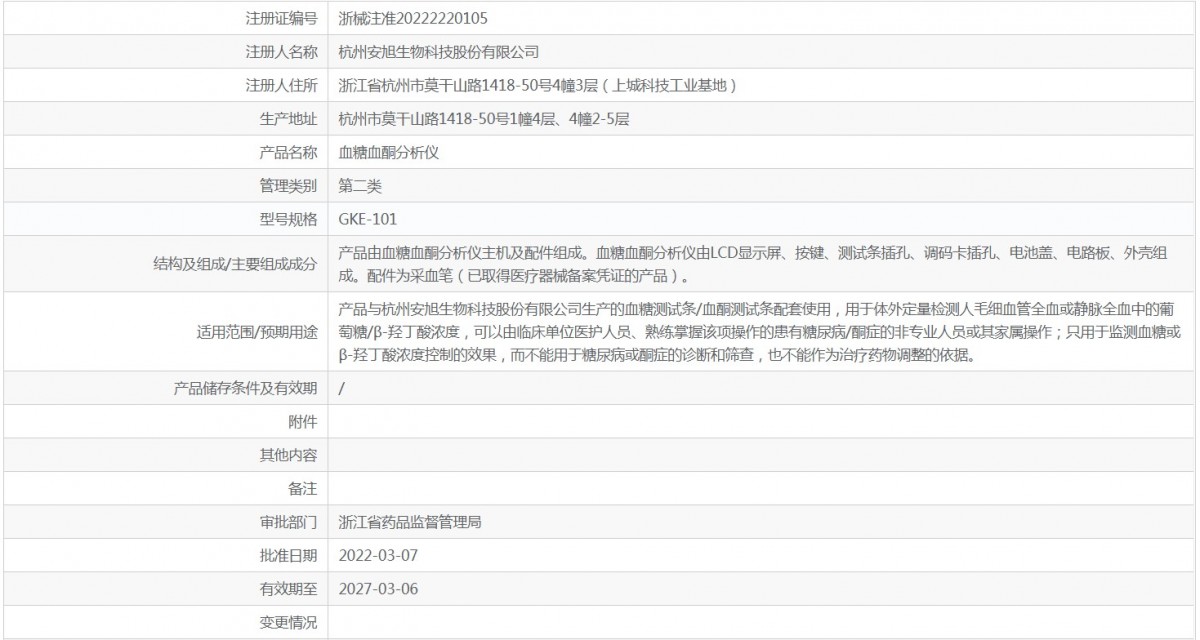Click the 管理类别 label

288,186
